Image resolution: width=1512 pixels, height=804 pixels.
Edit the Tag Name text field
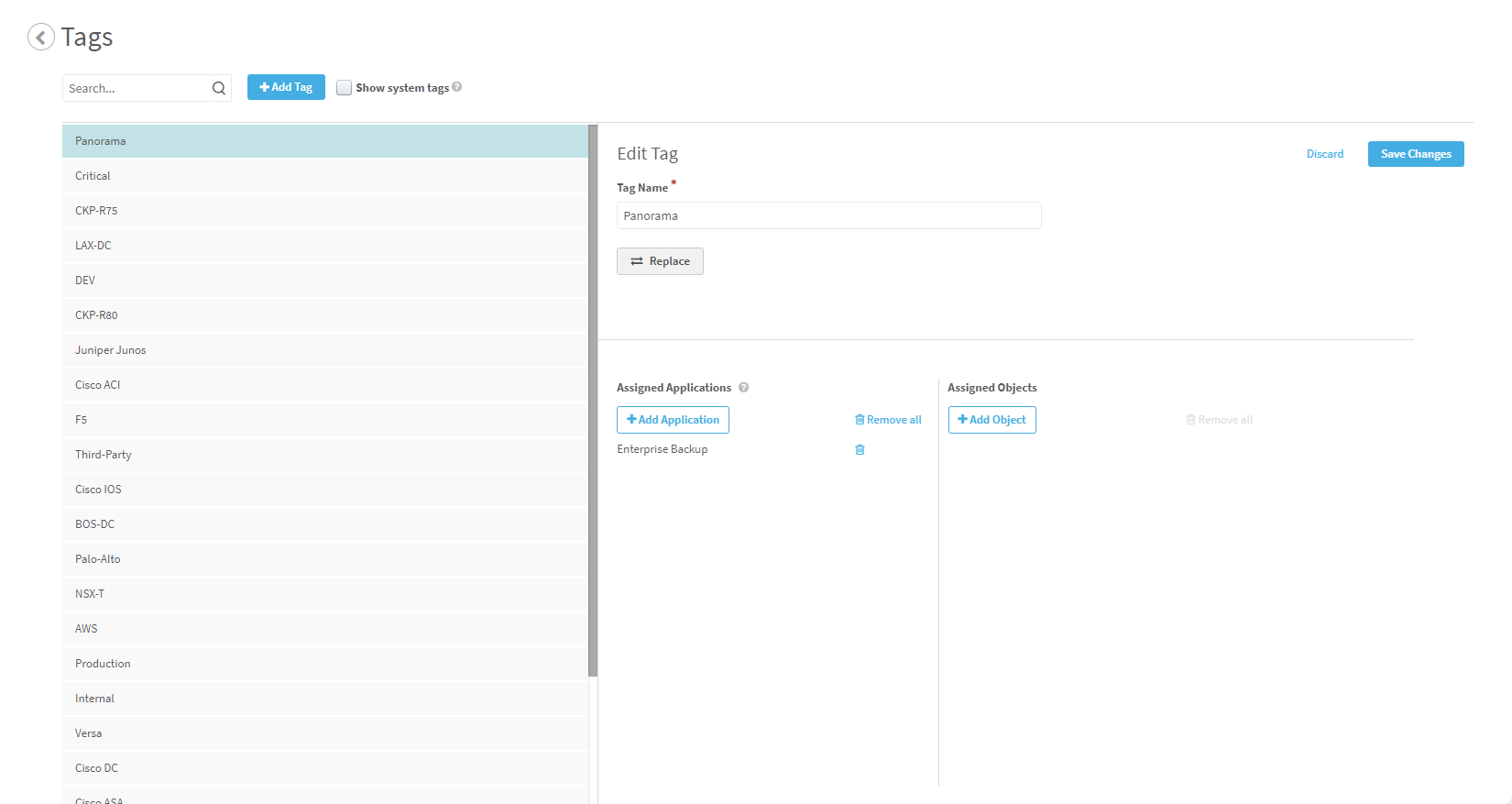coord(828,215)
